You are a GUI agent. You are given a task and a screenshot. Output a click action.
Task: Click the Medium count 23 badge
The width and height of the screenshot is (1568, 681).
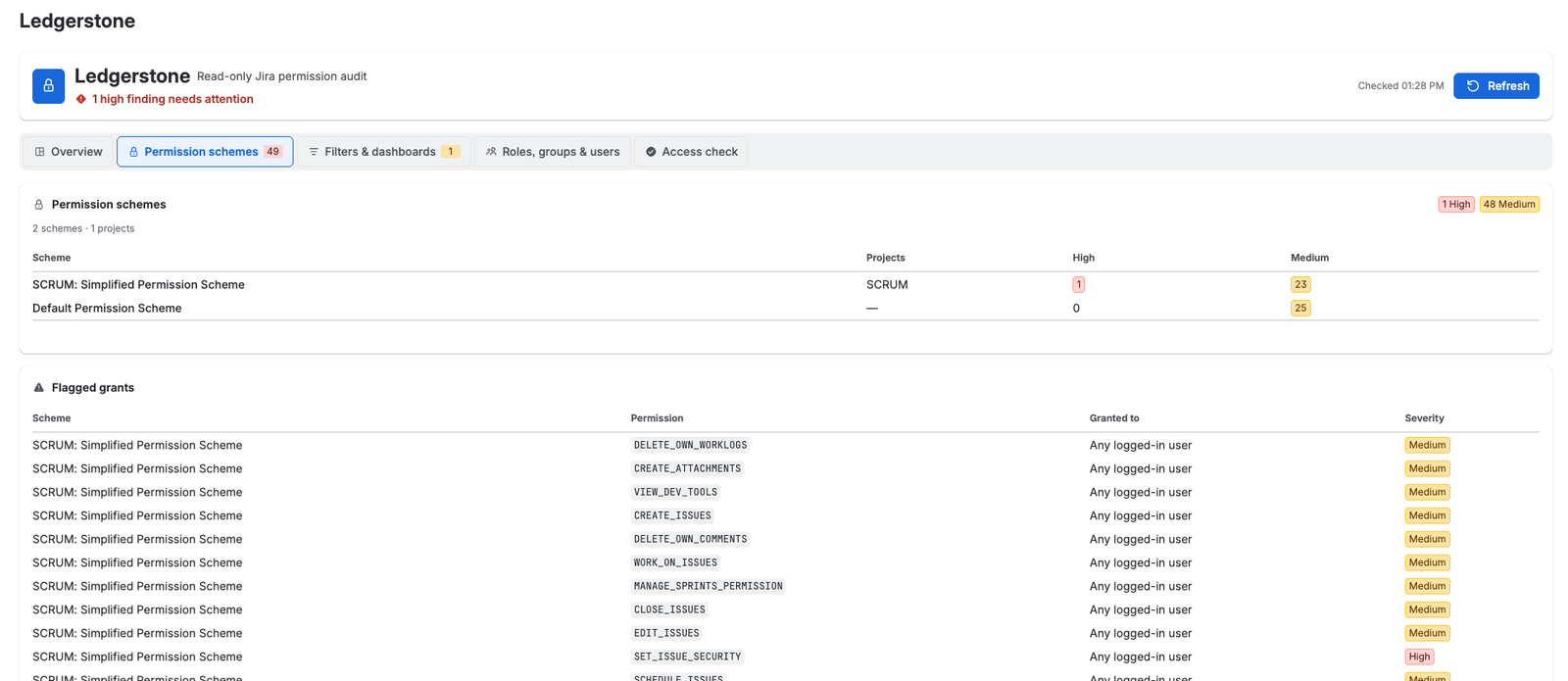1300,285
